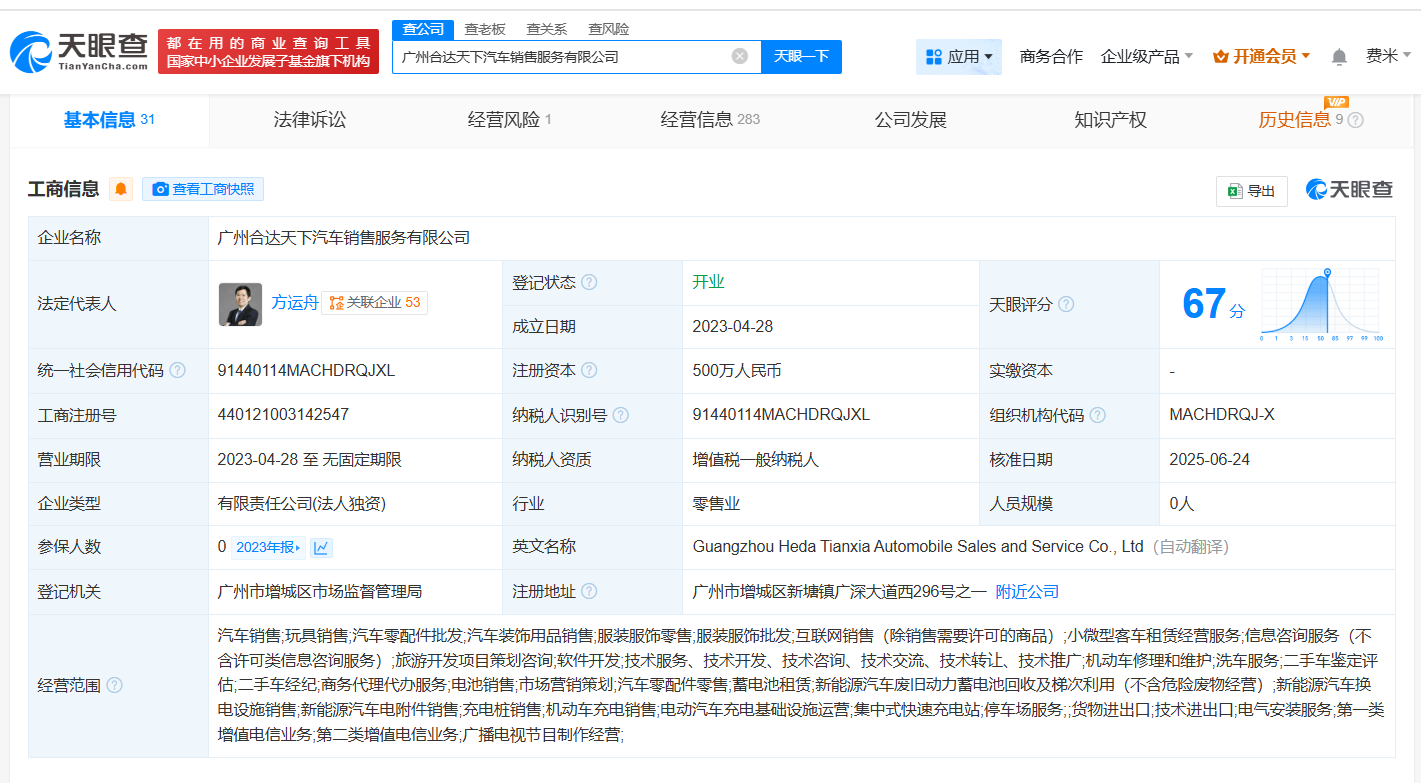
Task: Click the notification bell icon in header
Action: coord(1339,57)
